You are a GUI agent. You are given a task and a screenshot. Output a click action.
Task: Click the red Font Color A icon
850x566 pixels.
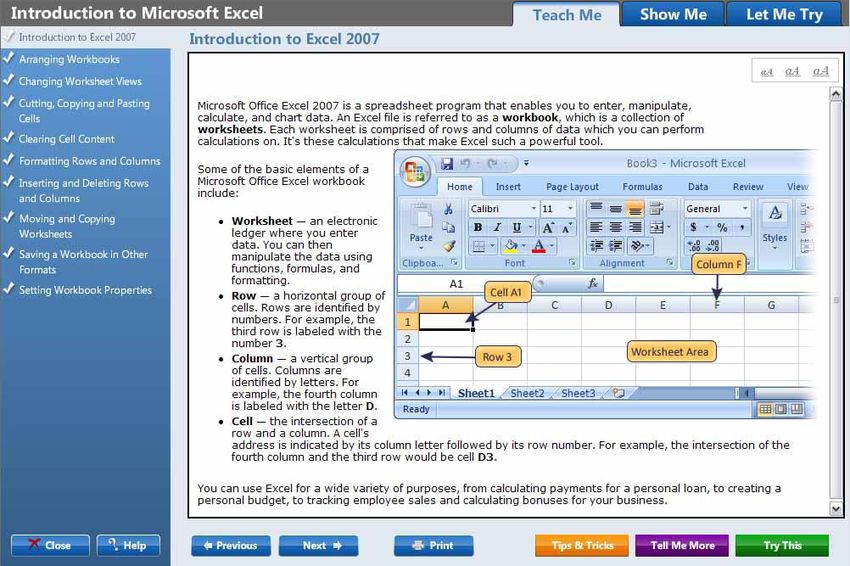pos(538,247)
